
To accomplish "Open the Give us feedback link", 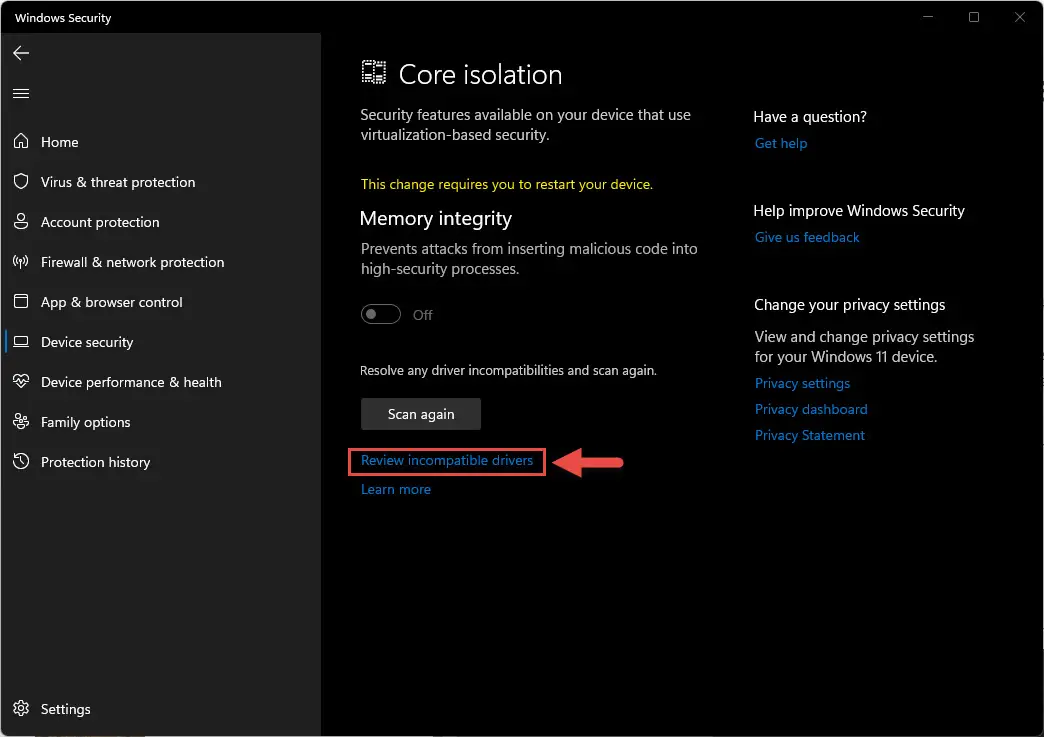I will pos(806,237).
